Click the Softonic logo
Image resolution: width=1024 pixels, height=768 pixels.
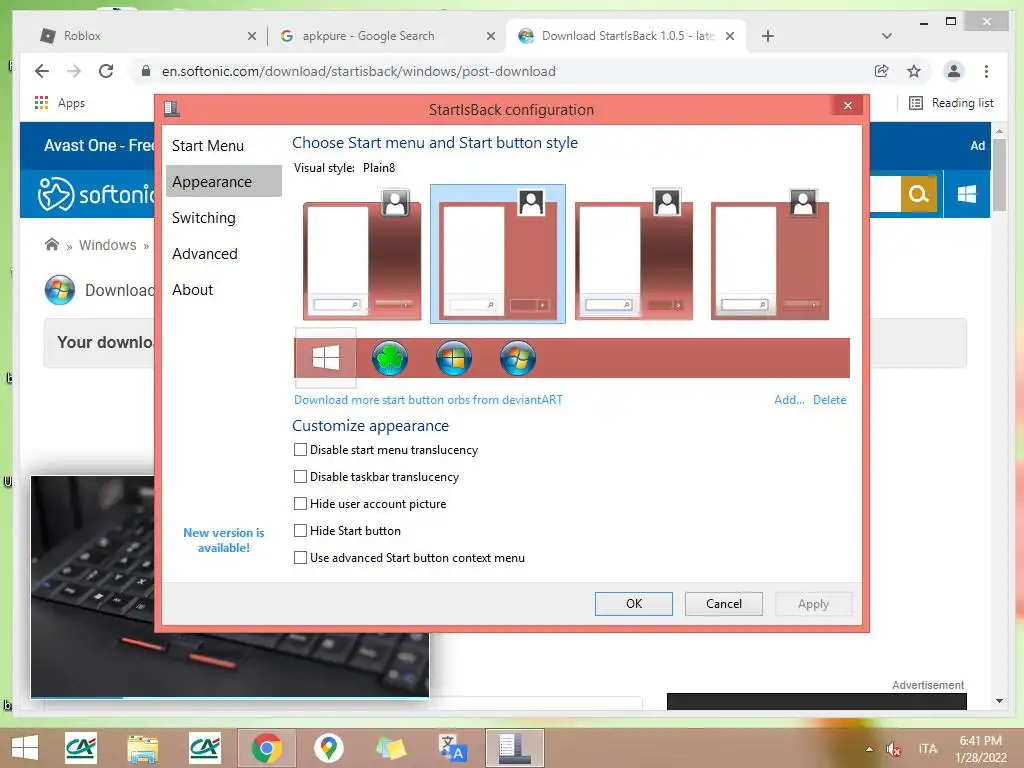click(x=96, y=194)
